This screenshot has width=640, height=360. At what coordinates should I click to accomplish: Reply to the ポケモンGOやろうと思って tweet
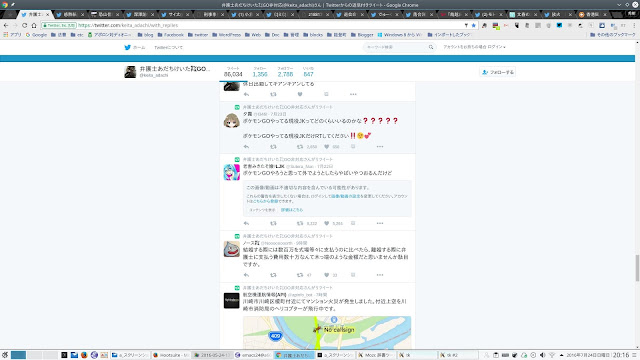(246, 223)
